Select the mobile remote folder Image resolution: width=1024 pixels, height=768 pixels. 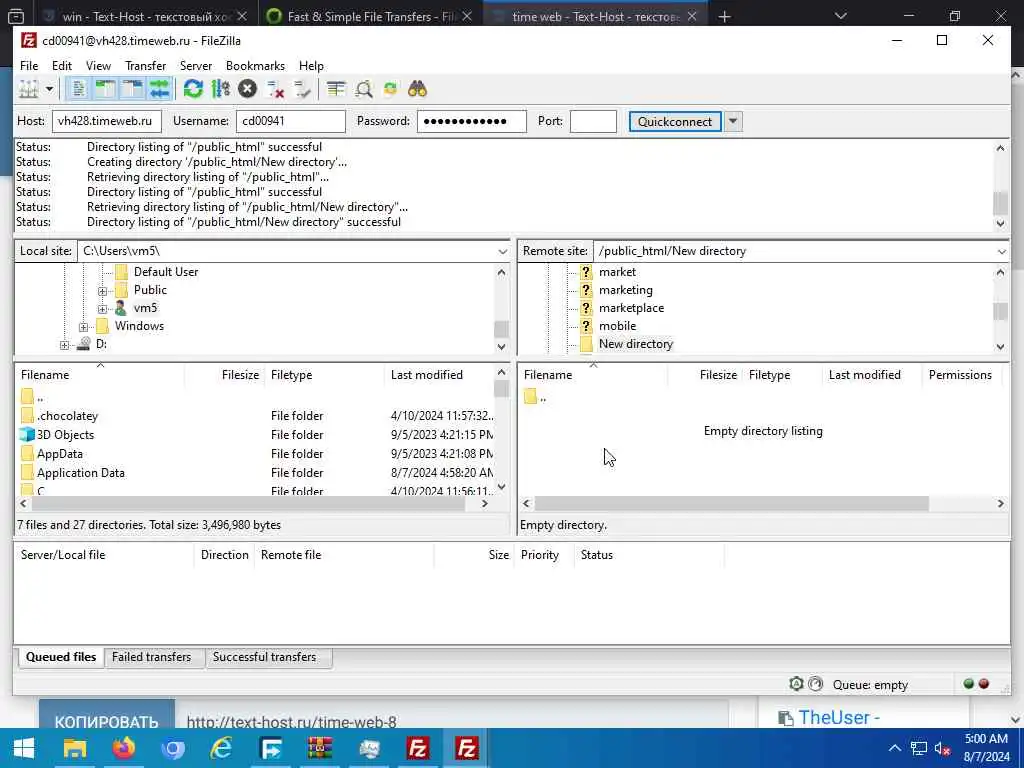coord(617,326)
